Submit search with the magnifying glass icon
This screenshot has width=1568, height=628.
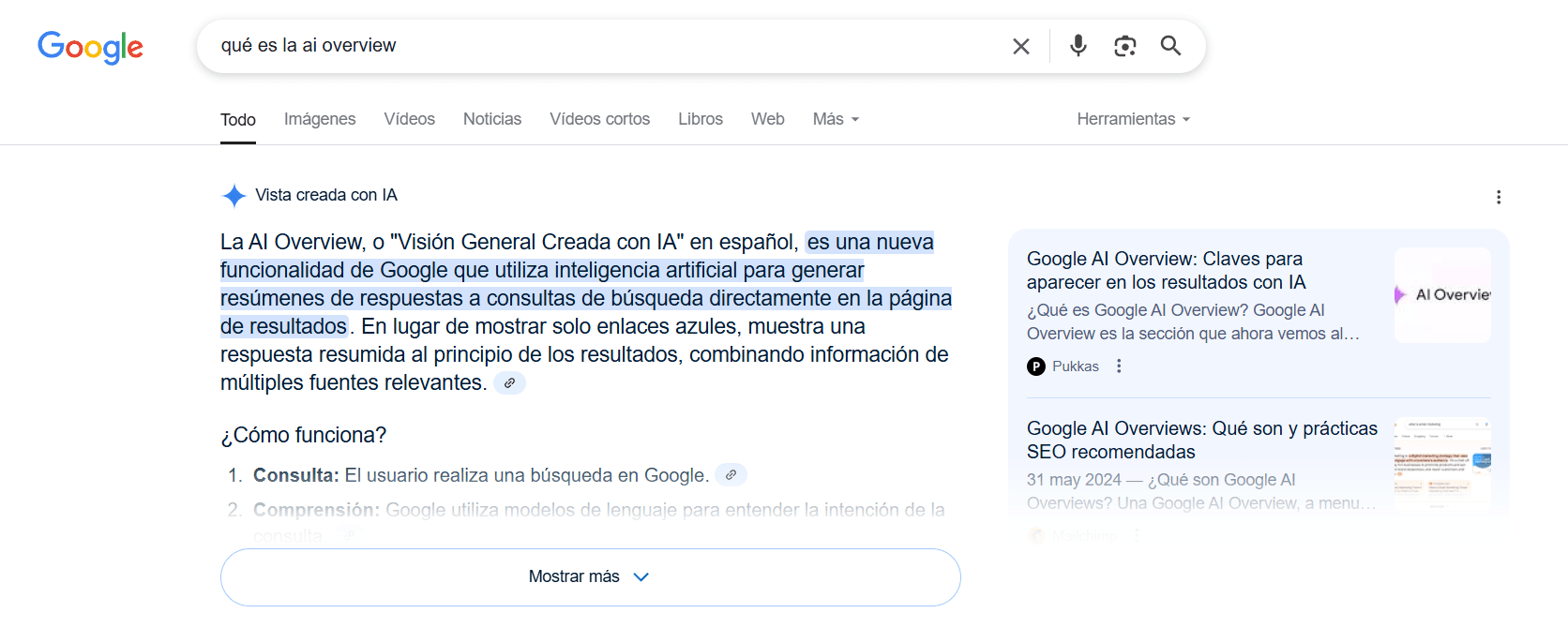1170,45
